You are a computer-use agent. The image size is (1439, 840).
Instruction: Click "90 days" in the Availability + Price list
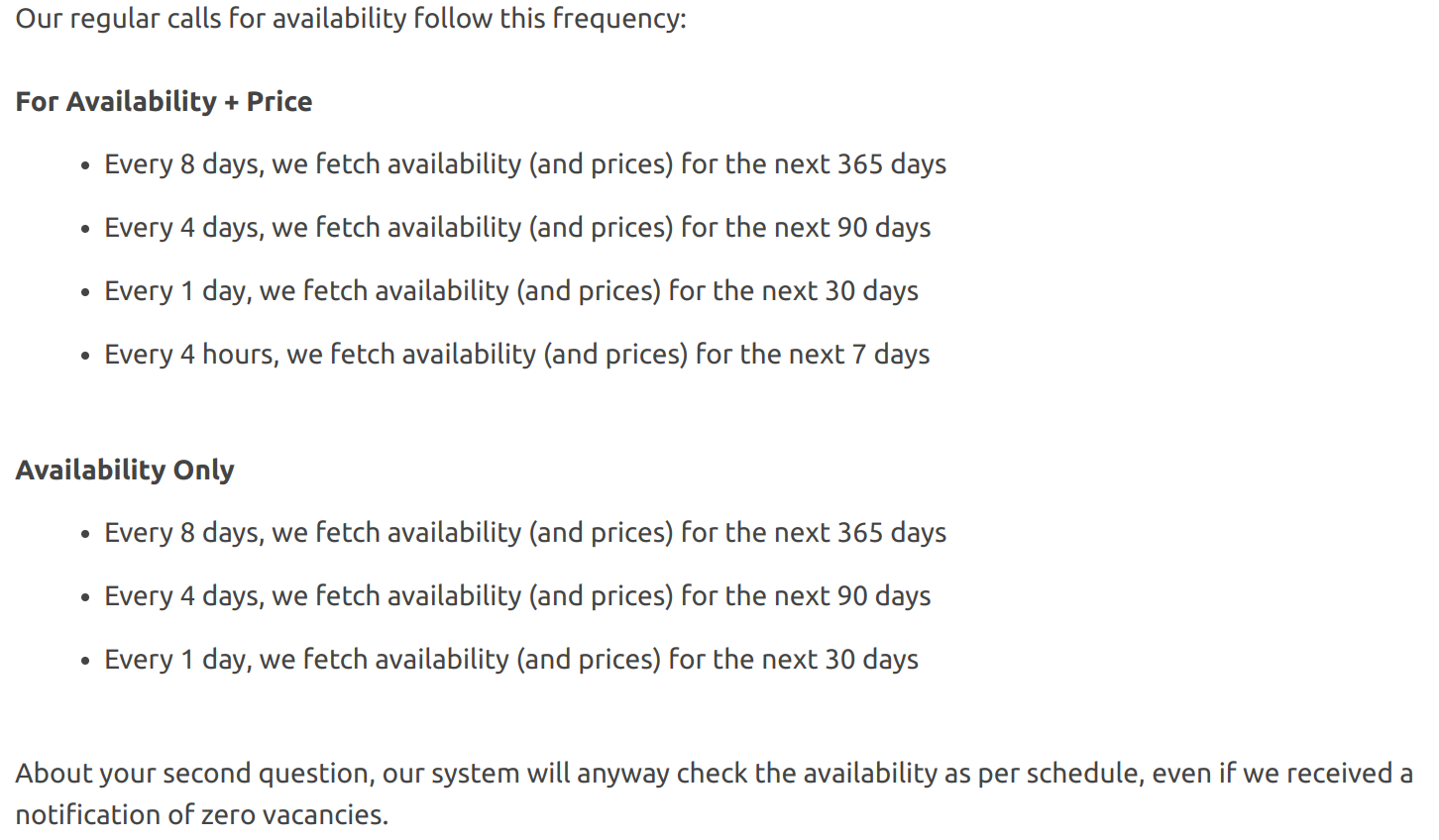pos(883,228)
